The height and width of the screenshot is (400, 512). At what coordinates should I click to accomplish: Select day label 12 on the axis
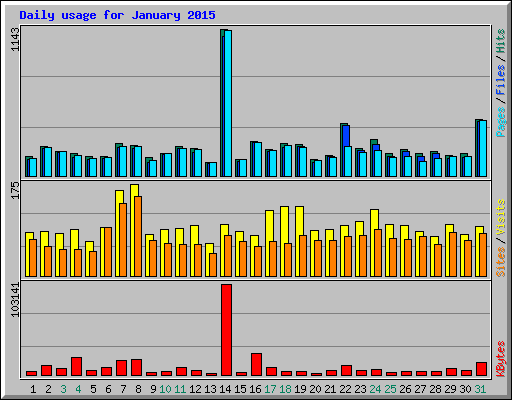pyautogui.click(x=195, y=389)
